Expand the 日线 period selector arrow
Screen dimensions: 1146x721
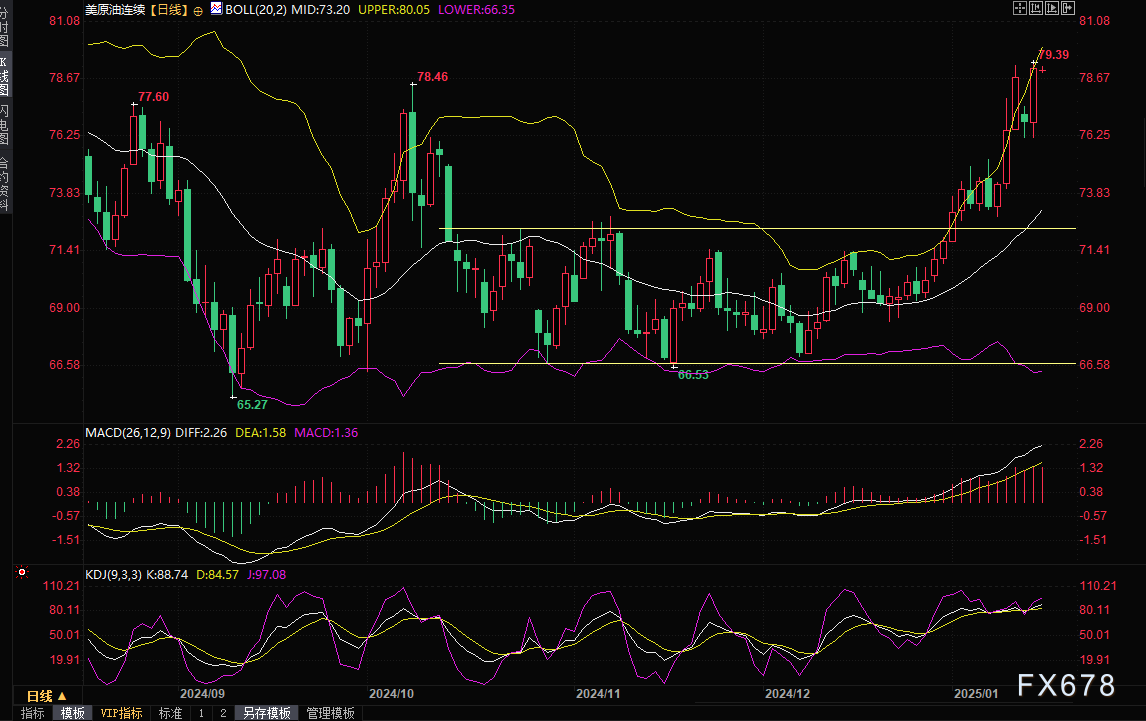(62, 695)
